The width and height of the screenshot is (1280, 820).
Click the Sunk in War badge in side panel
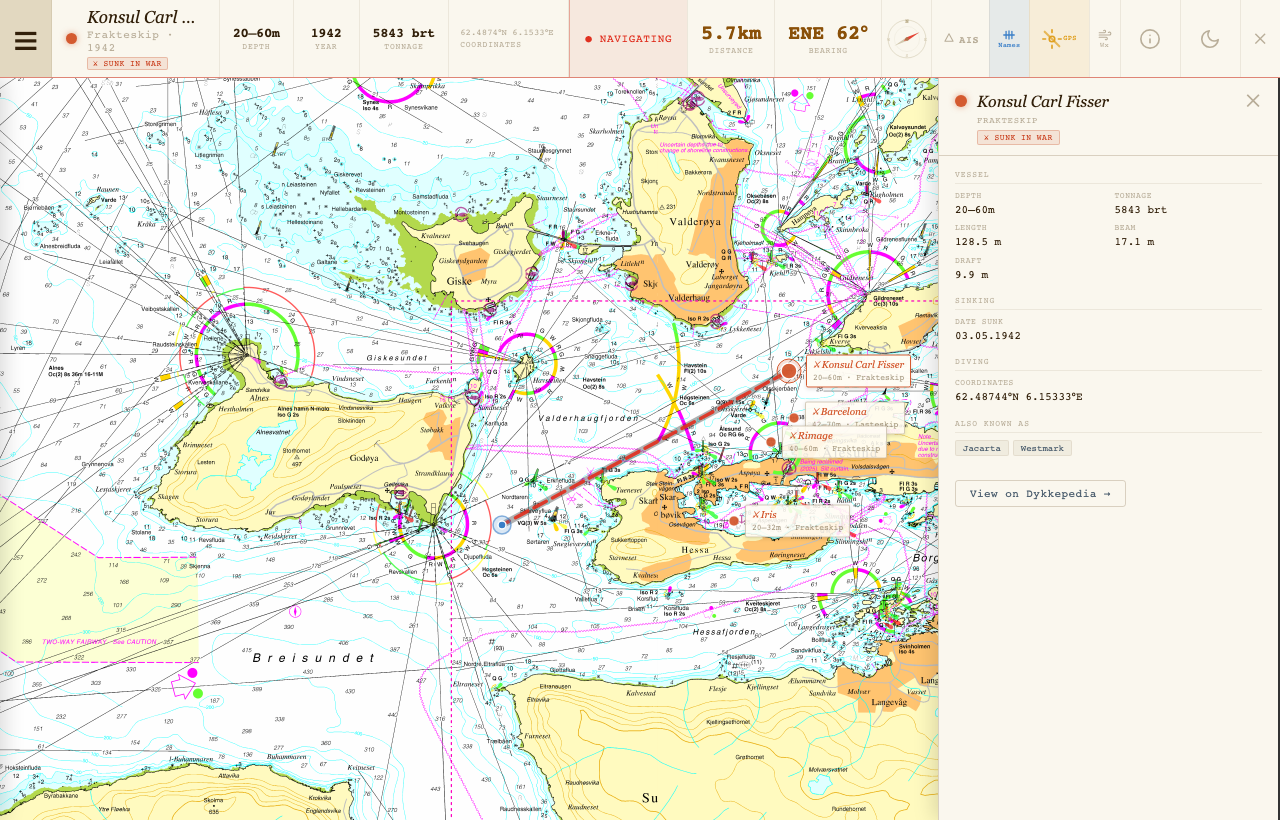[1018, 137]
